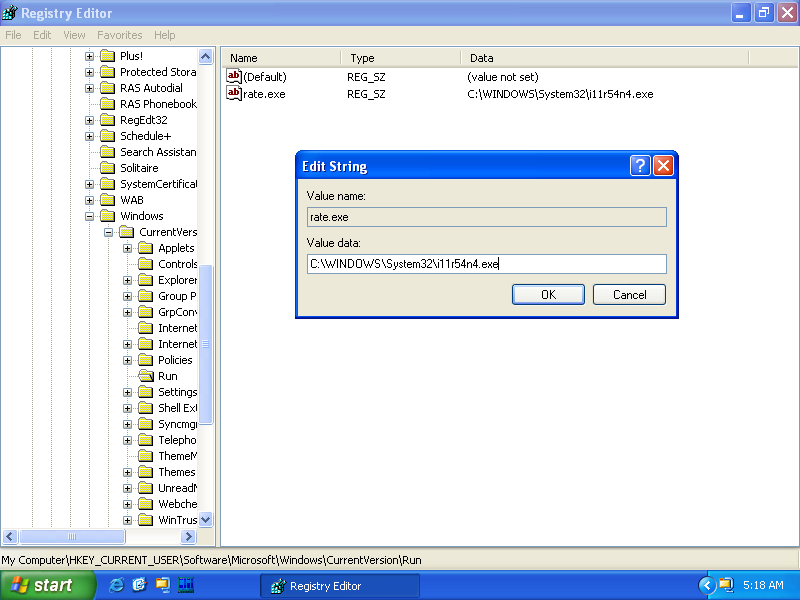Select the Protected Stora key
Screen dimensions: 800x600
[158, 72]
